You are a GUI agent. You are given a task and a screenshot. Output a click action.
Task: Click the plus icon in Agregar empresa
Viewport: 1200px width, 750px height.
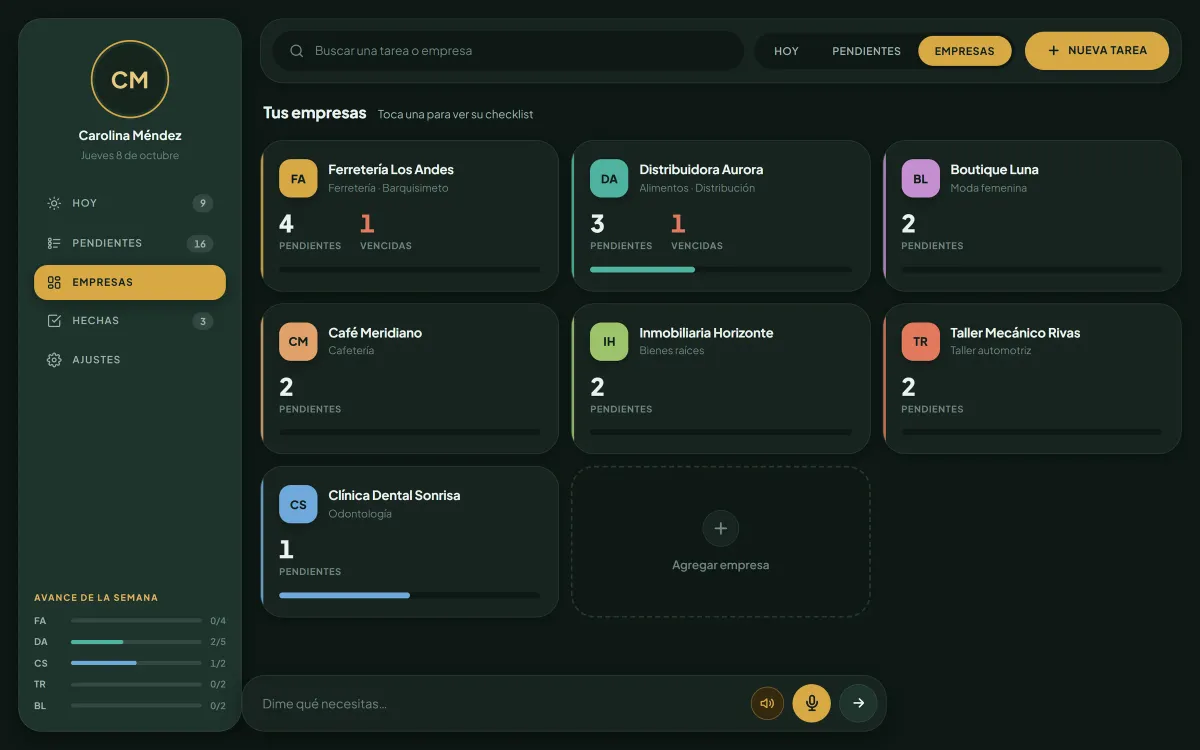[720, 528]
